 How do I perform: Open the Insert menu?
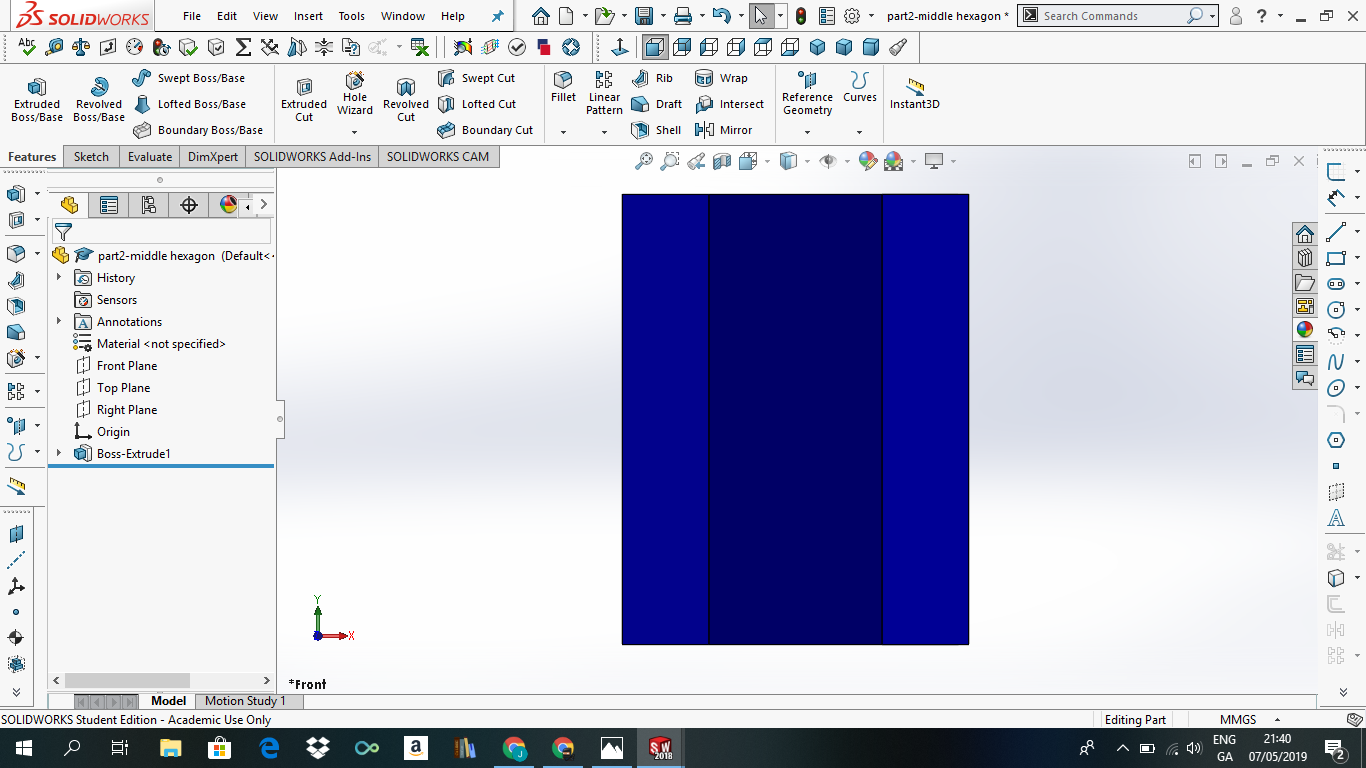pos(308,16)
